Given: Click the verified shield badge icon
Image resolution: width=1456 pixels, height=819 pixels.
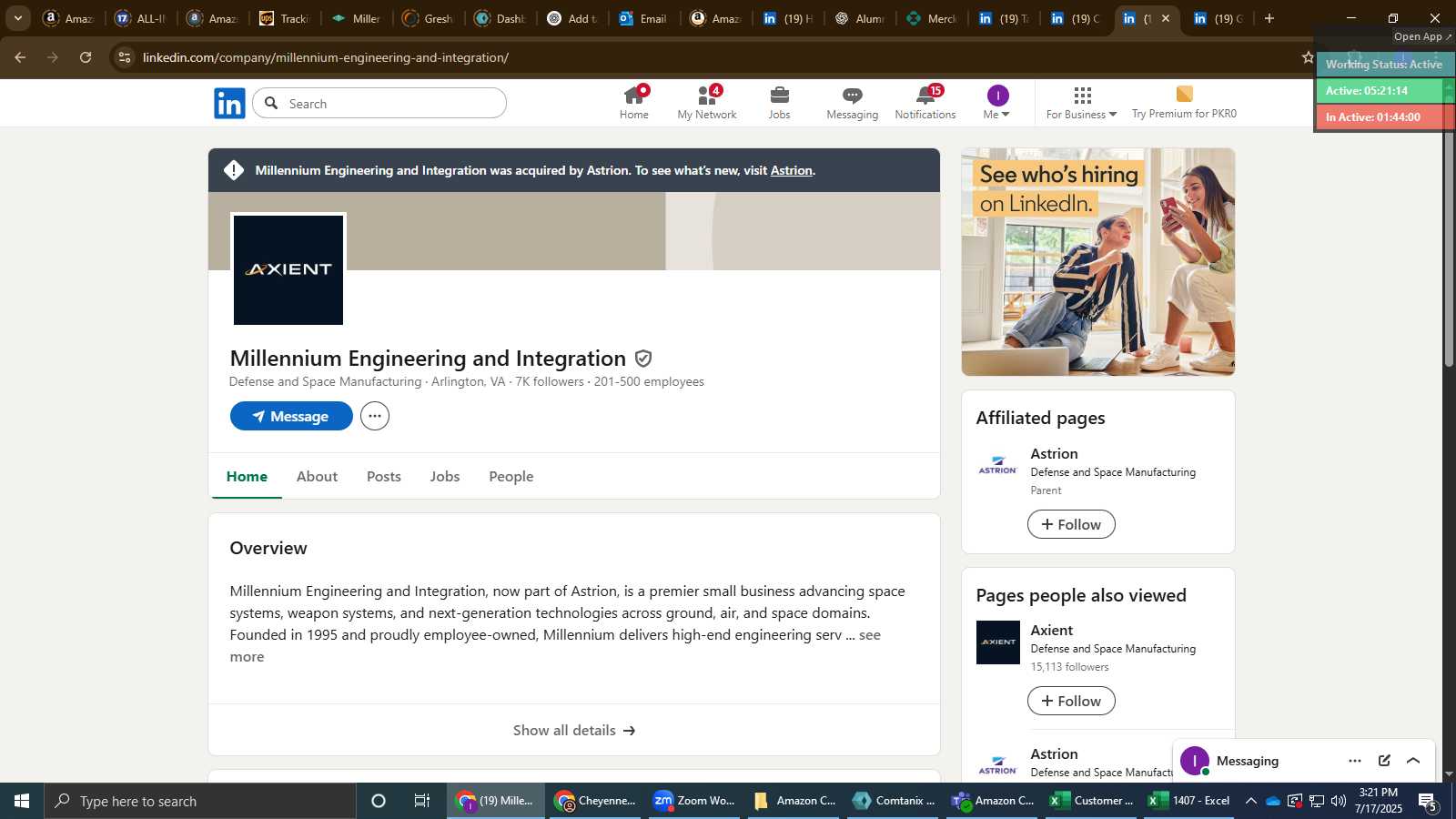Looking at the screenshot, I should pyautogui.click(x=643, y=359).
